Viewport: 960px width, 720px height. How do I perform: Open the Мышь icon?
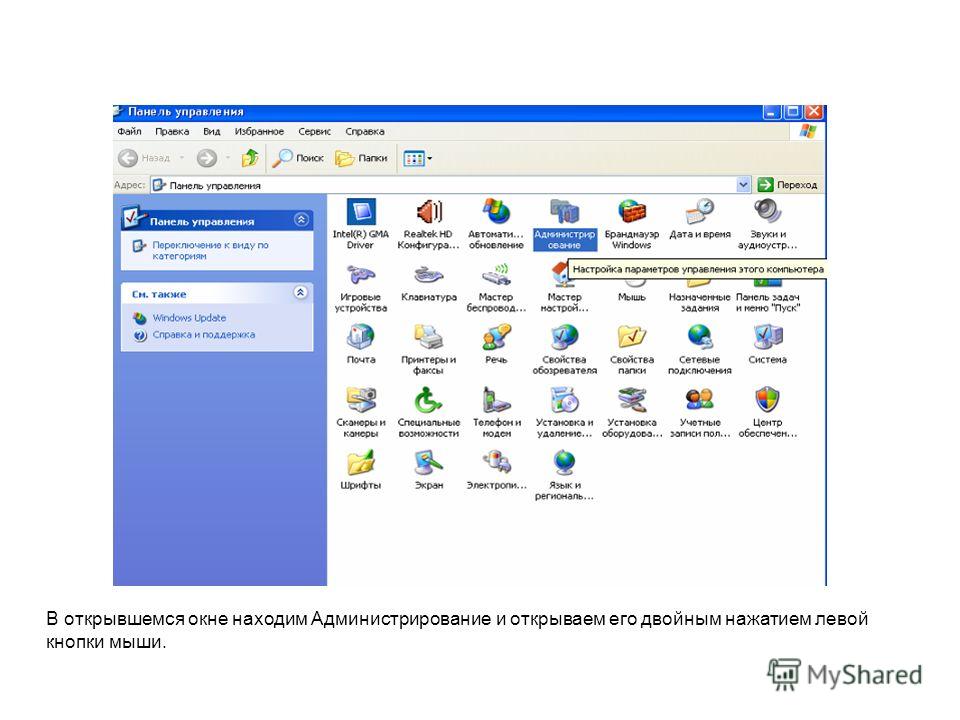pyautogui.click(x=632, y=288)
